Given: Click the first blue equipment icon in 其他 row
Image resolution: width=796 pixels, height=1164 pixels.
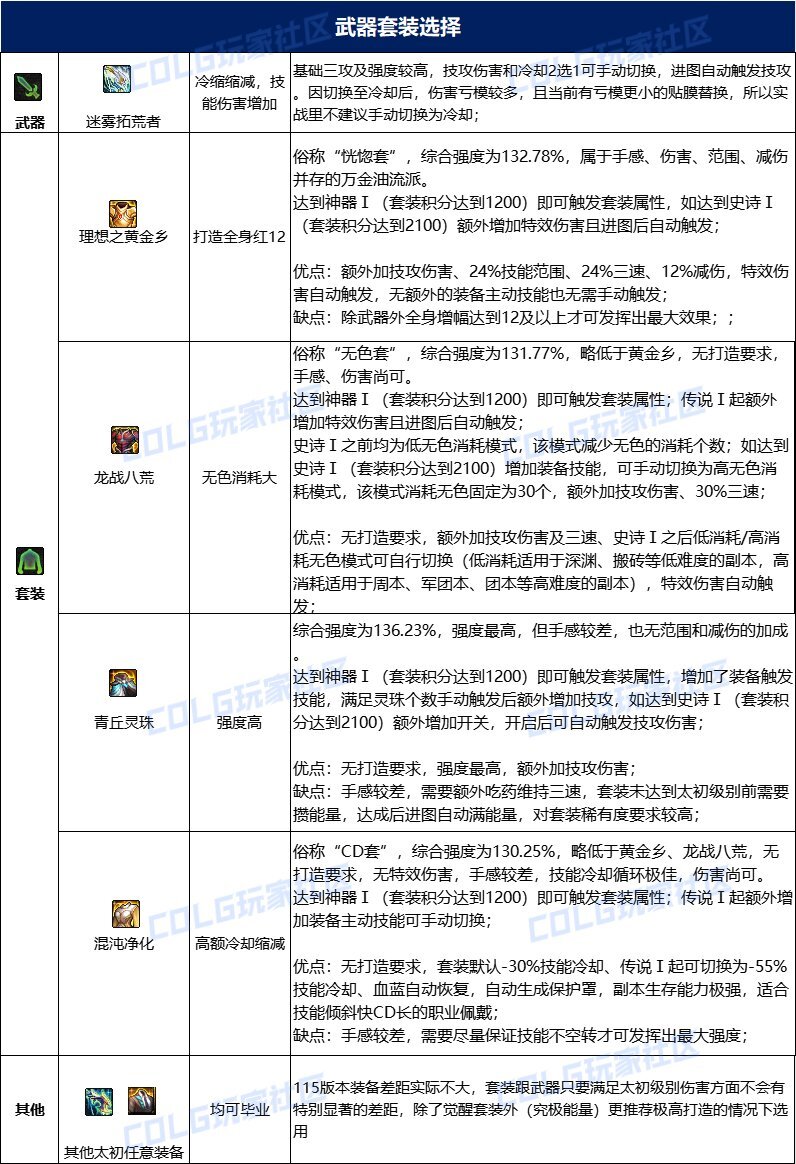Looking at the screenshot, I should tap(99, 1102).
